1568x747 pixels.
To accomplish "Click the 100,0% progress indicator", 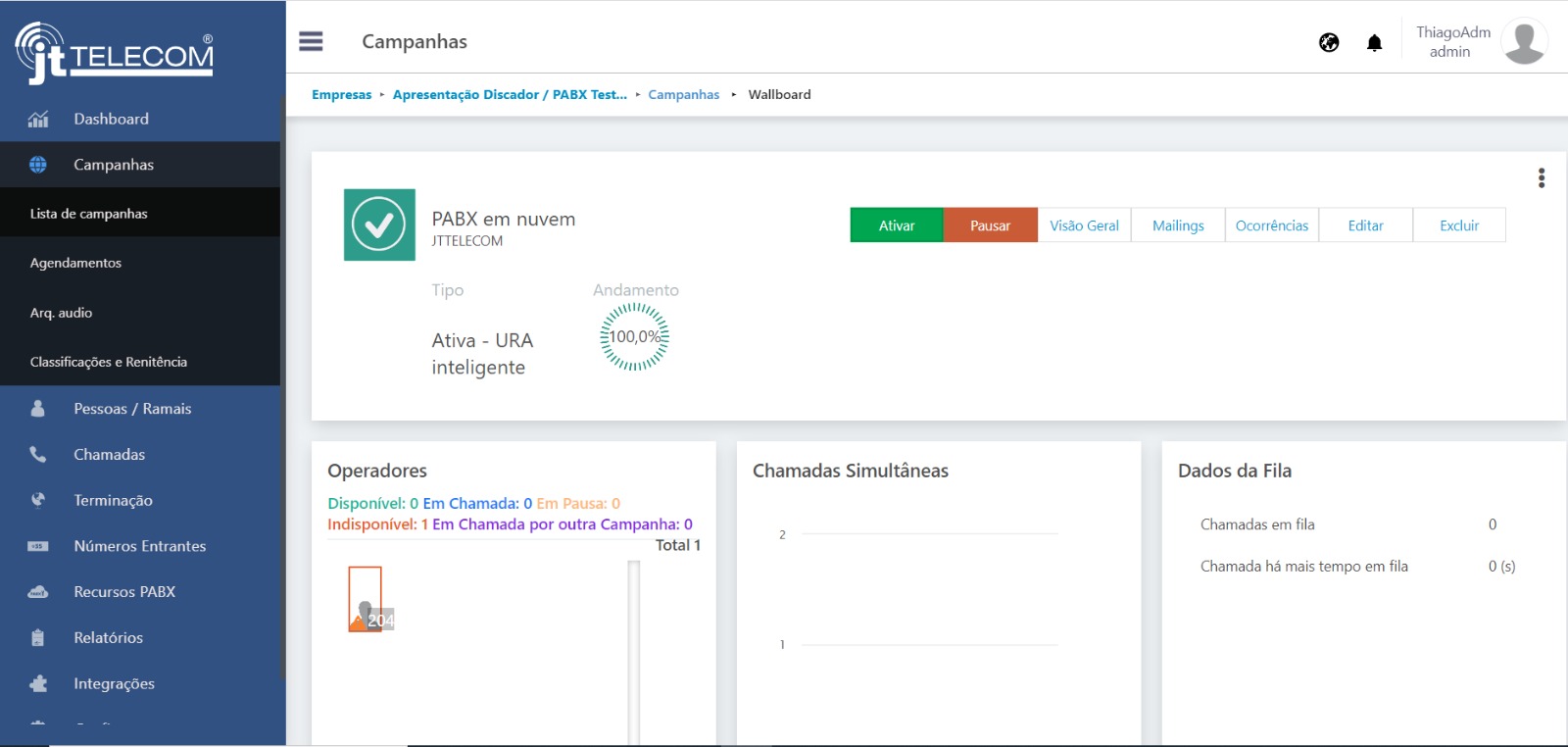I will click(634, 336).
